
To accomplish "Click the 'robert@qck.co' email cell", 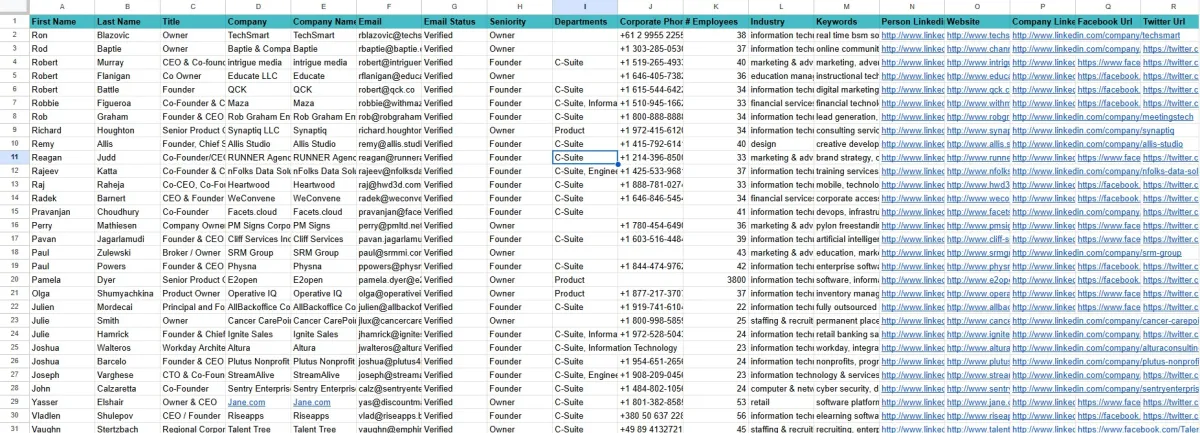I will pyautogui.click(x=388, y=90).
